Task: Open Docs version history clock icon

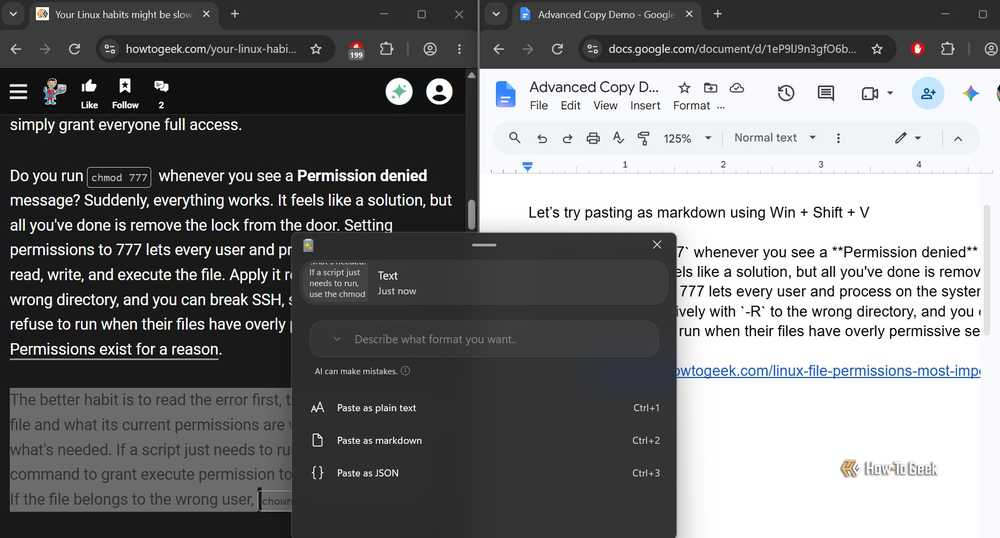Action: 786,94
